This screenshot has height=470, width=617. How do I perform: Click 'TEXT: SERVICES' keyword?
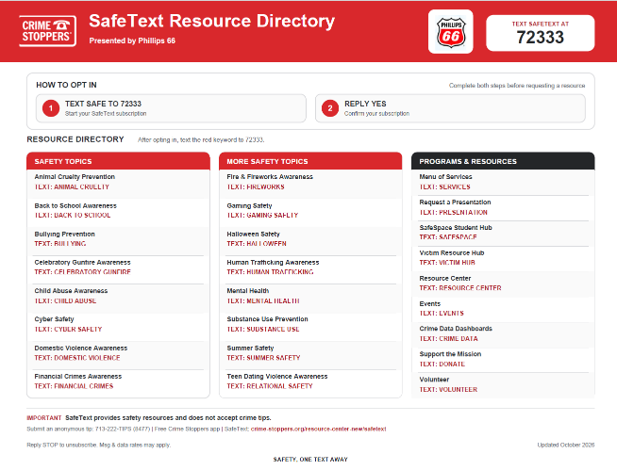click(x=445, y=187)
